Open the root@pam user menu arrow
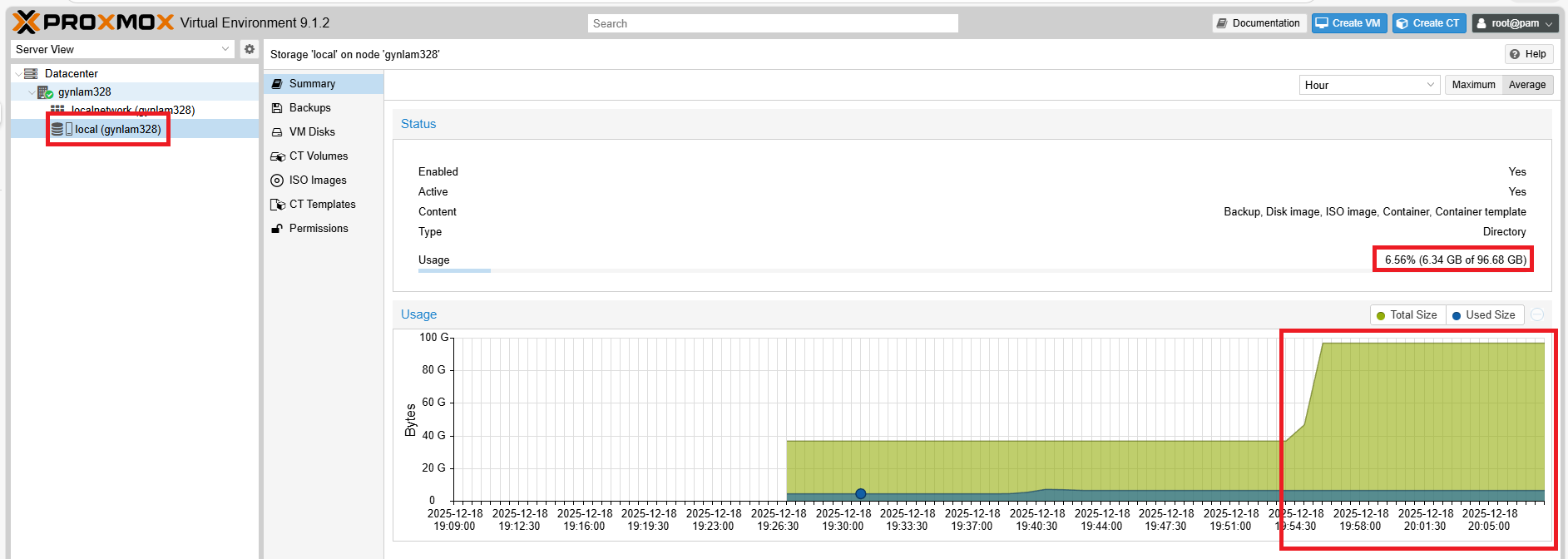Screen dimensions: 1568x559 pyautogui.click(x=1548, y=24)
